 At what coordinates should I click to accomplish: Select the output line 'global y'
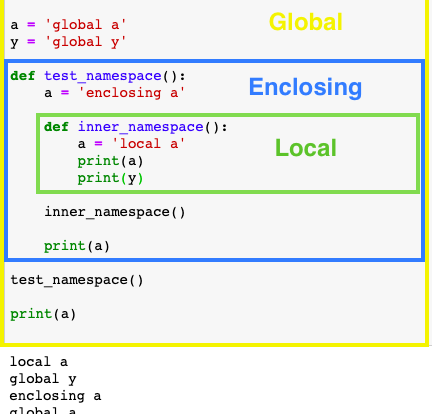tap(43, 379)
